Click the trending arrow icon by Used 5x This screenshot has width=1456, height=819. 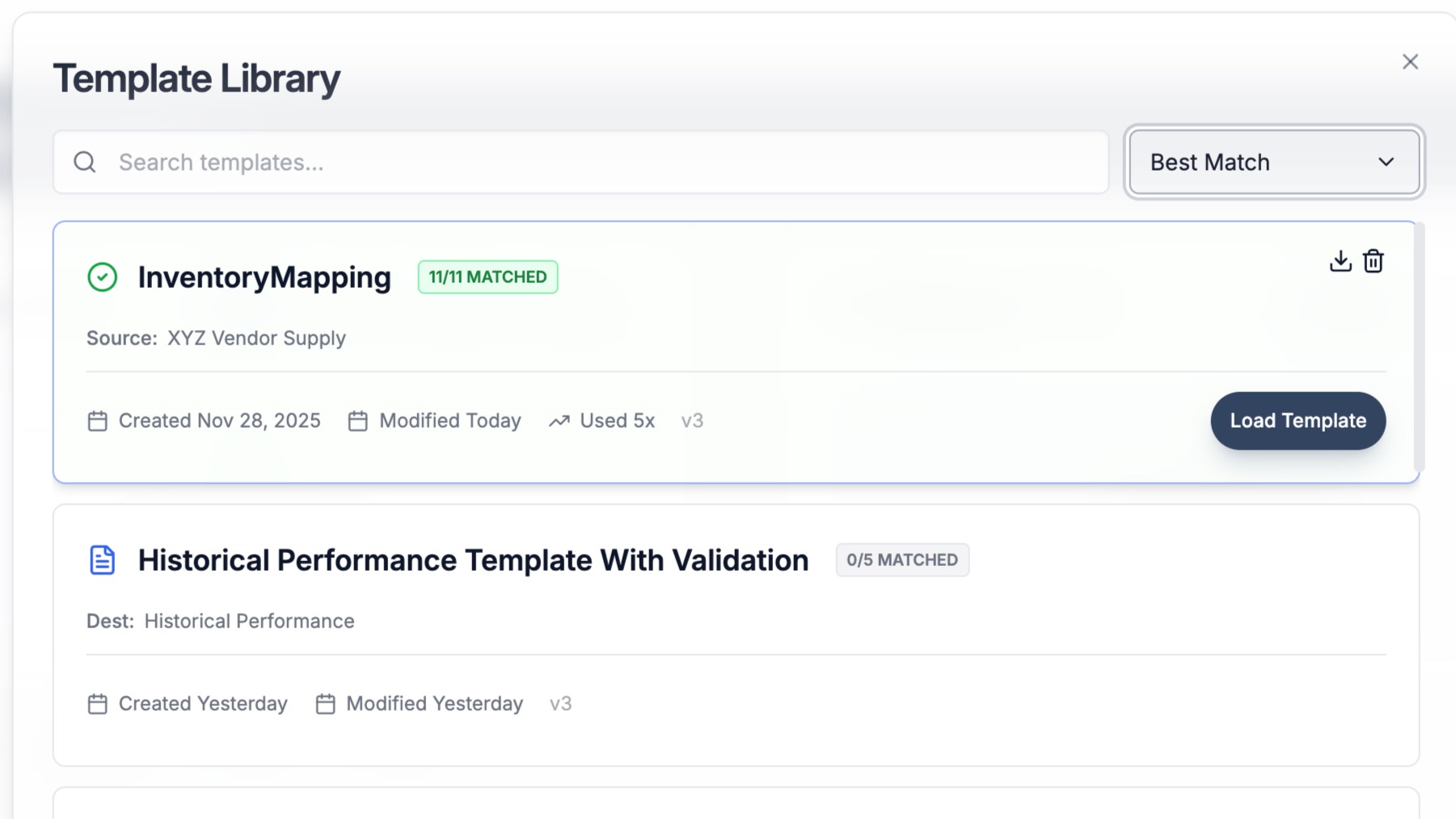[x=559, y=421]
